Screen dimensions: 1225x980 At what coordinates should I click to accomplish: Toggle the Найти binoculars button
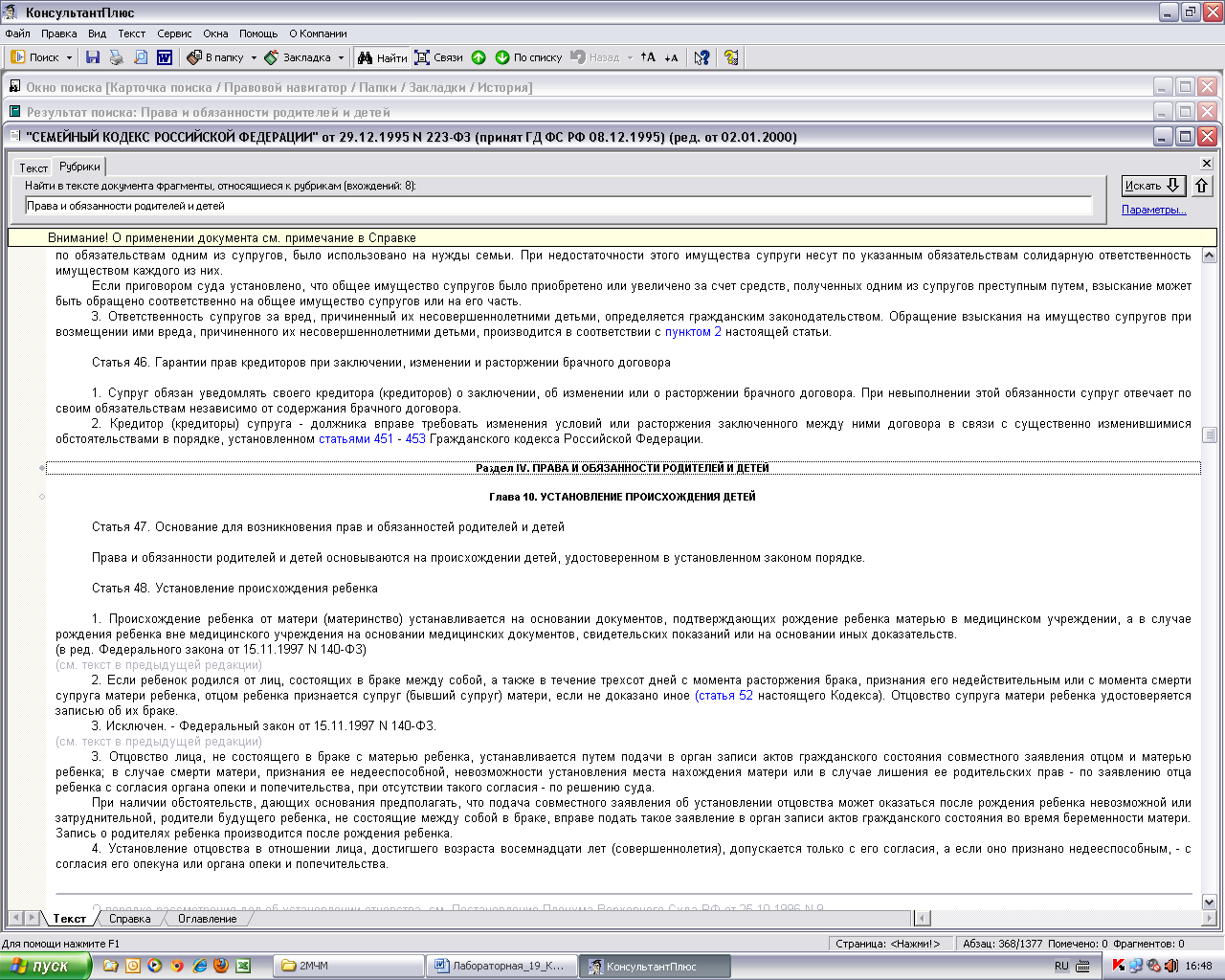pyautogui.click(x=382, y=57)
